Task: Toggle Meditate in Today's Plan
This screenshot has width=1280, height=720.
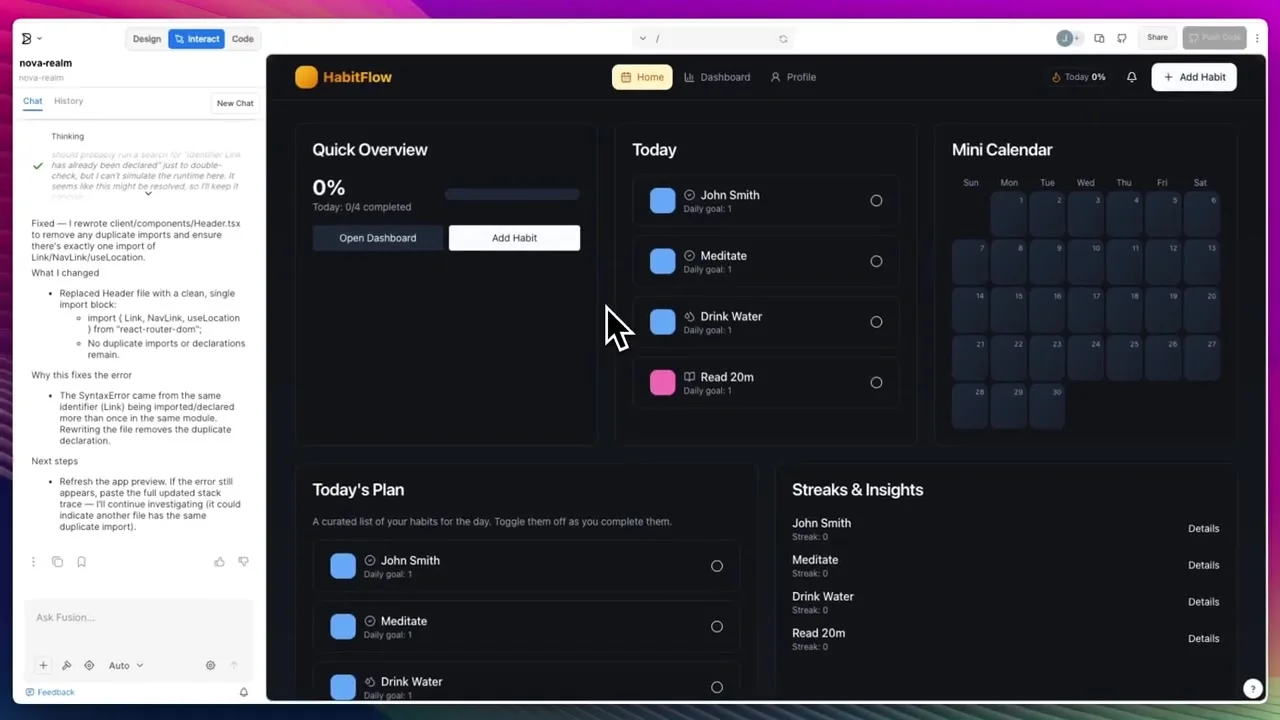Action: (x=717, y=627)
